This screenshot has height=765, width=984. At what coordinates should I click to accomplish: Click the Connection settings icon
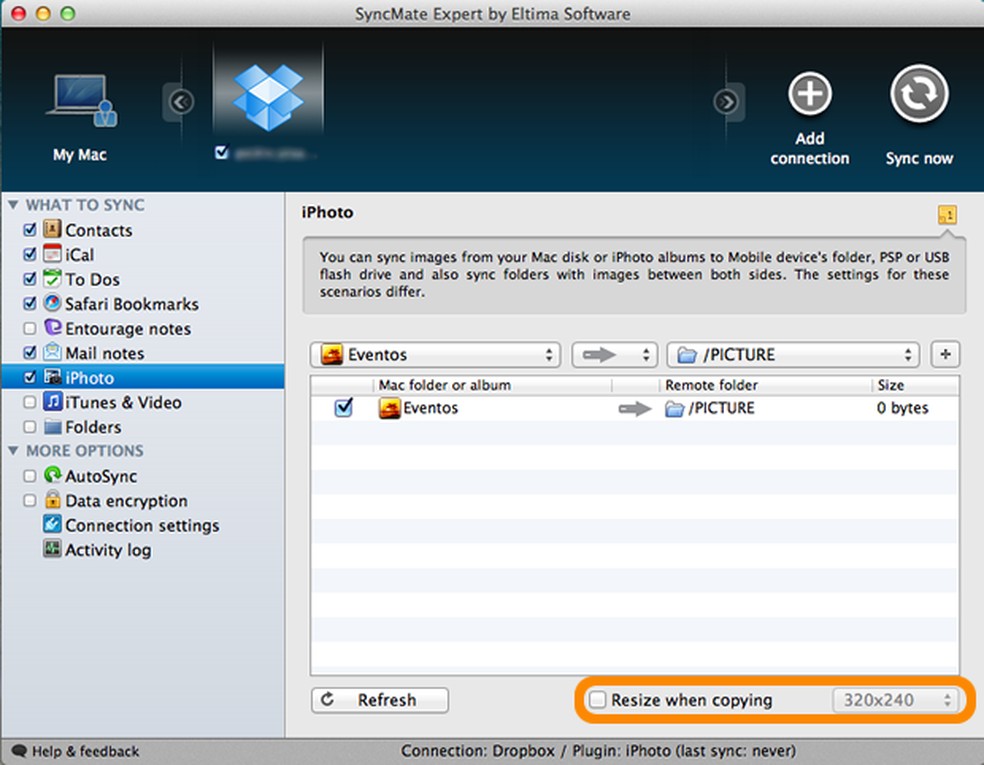pos(53,524)
